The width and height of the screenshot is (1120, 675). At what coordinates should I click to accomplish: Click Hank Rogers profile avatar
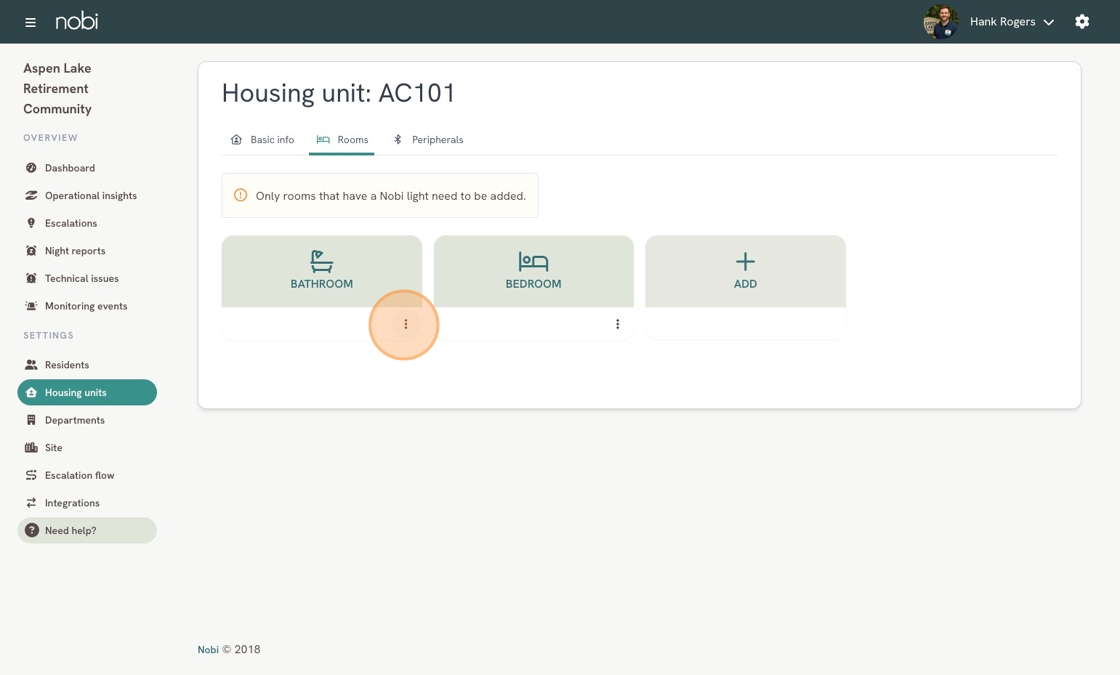tap(941, 21)
